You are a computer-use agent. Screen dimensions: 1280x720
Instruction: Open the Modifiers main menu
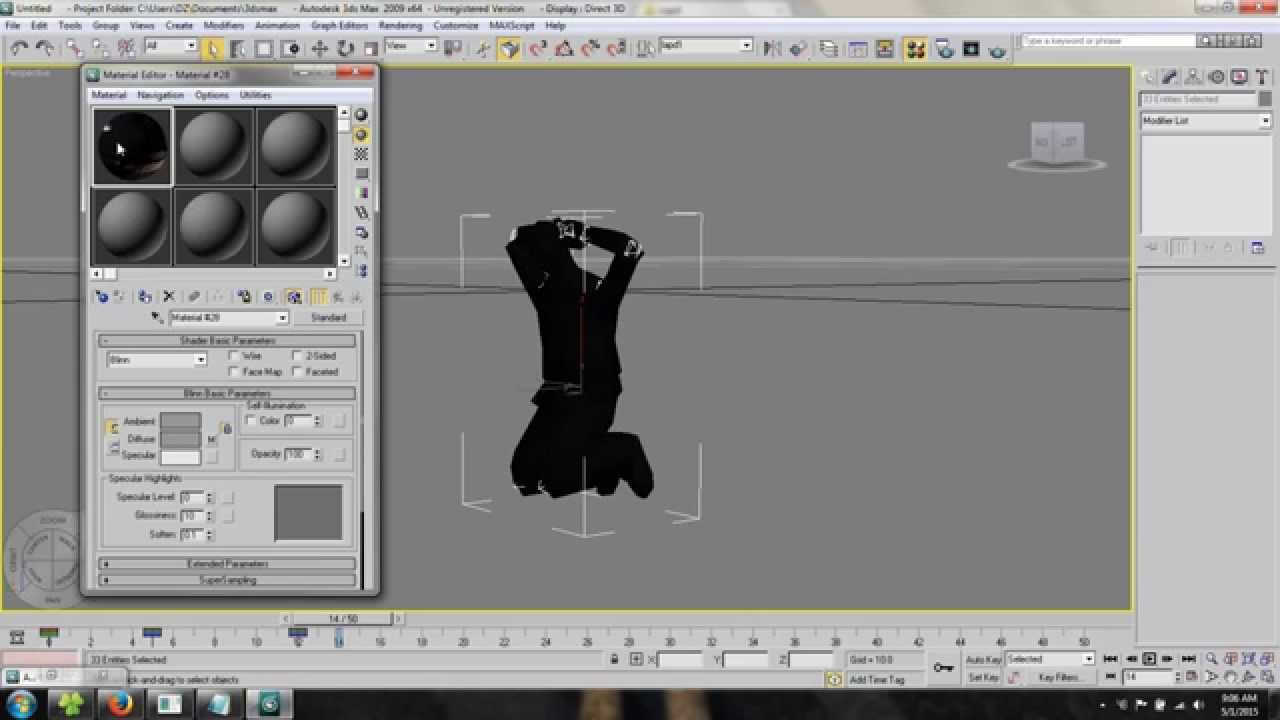pos(223,25)
